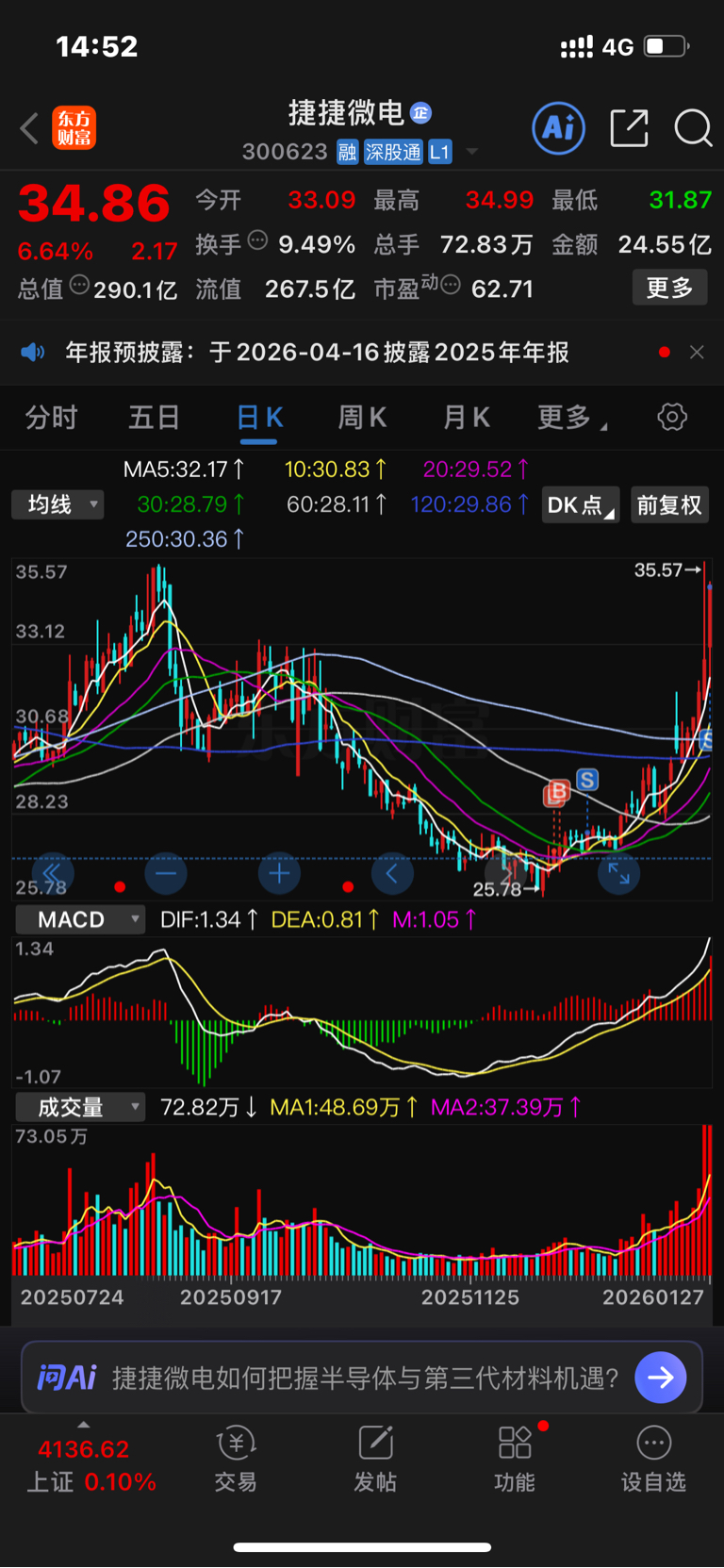Open the 成交量 indicator dropdown

(x=80, y=1107)
